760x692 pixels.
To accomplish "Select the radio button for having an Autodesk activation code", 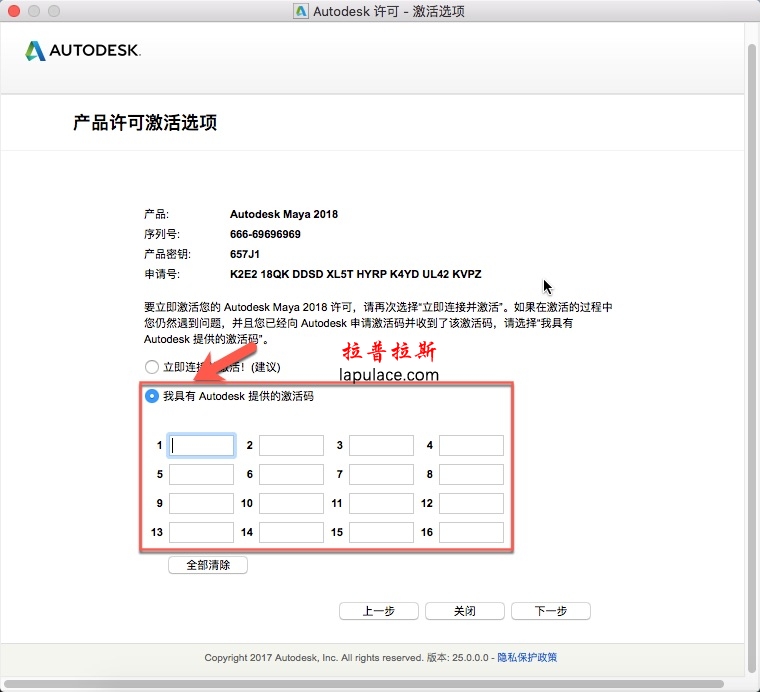I will pyautogui.click(x=152, y=396).
